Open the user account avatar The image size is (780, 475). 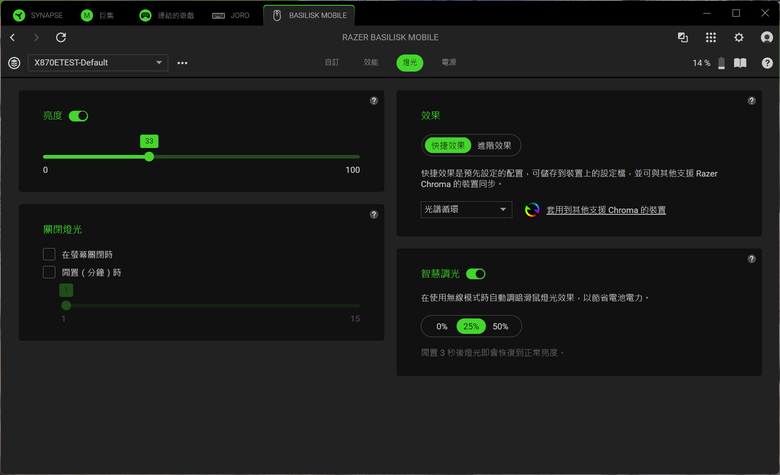point(767,37)
